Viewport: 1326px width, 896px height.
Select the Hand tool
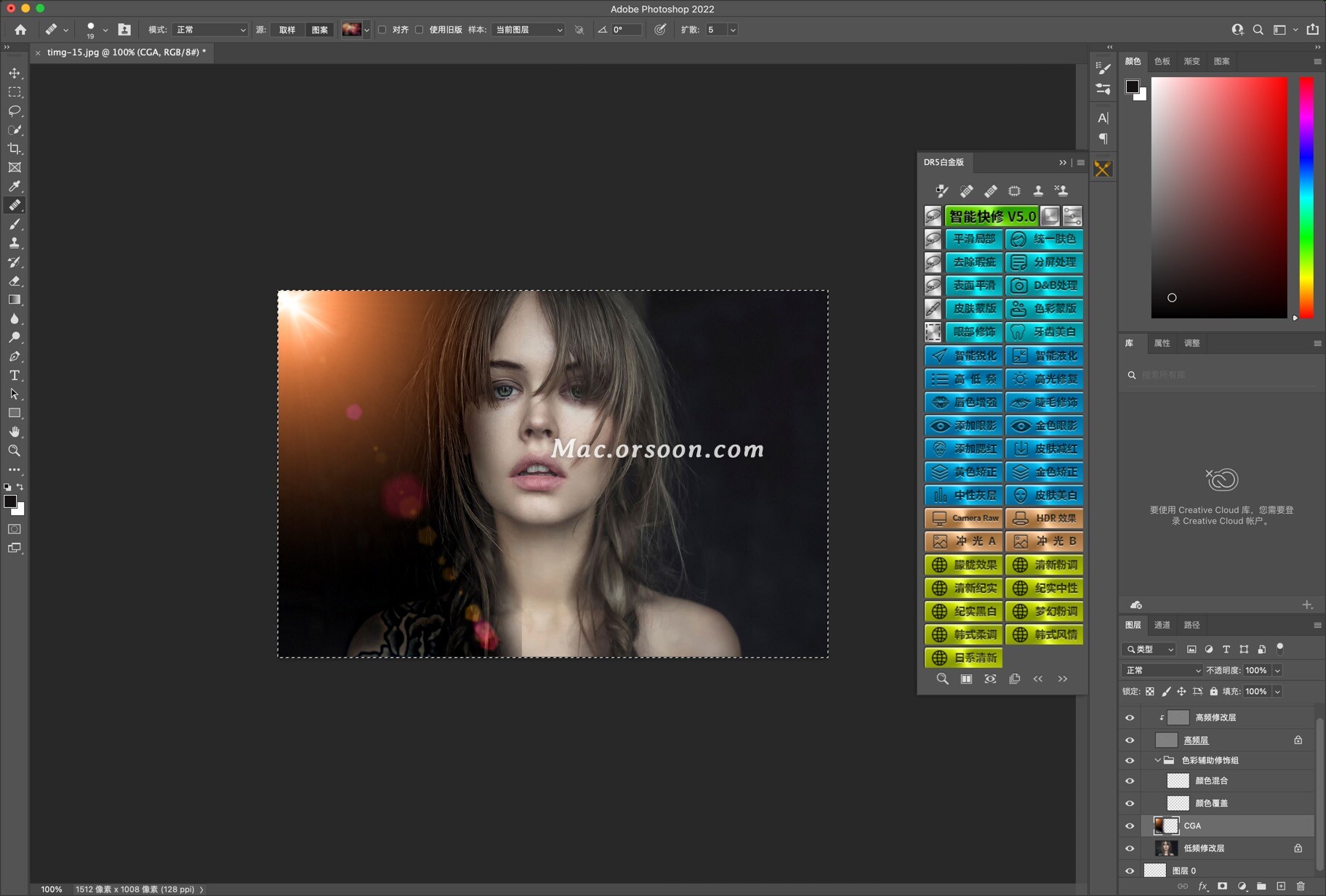click(15, 432)
